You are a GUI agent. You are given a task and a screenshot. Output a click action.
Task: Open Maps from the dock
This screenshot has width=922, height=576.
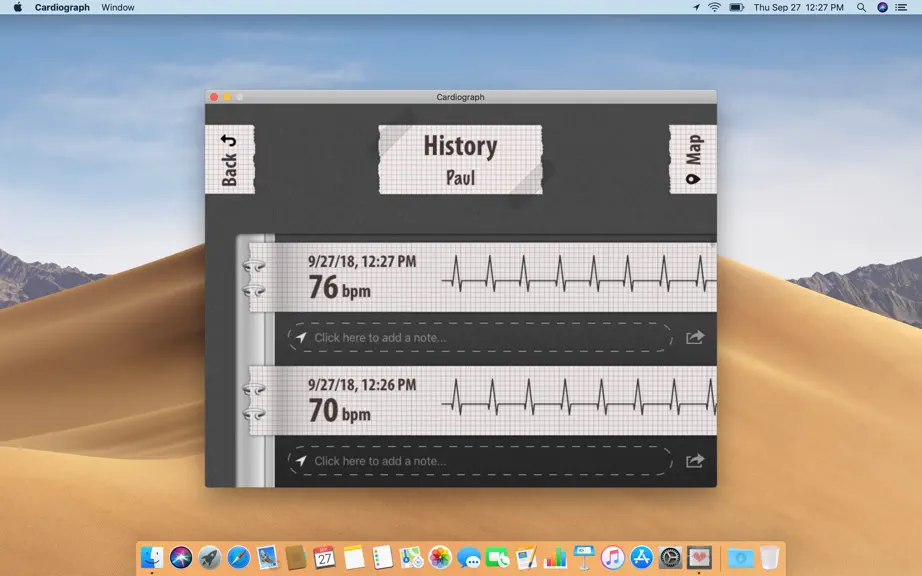(411, 557)
